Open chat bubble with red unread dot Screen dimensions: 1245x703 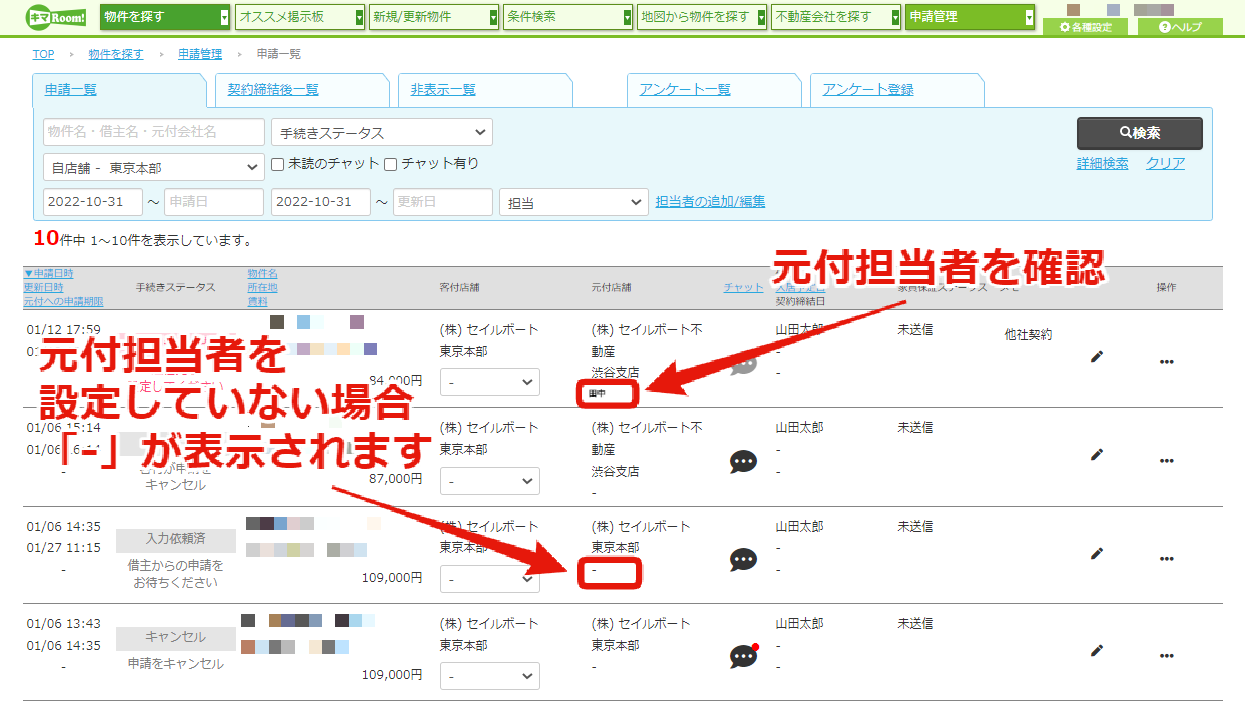pos(744,656)
